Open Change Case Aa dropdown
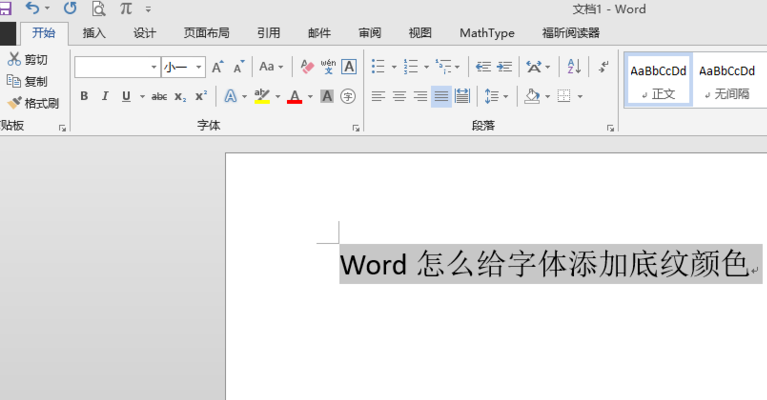This screenshot has height=400, width=767. [271, 67]
